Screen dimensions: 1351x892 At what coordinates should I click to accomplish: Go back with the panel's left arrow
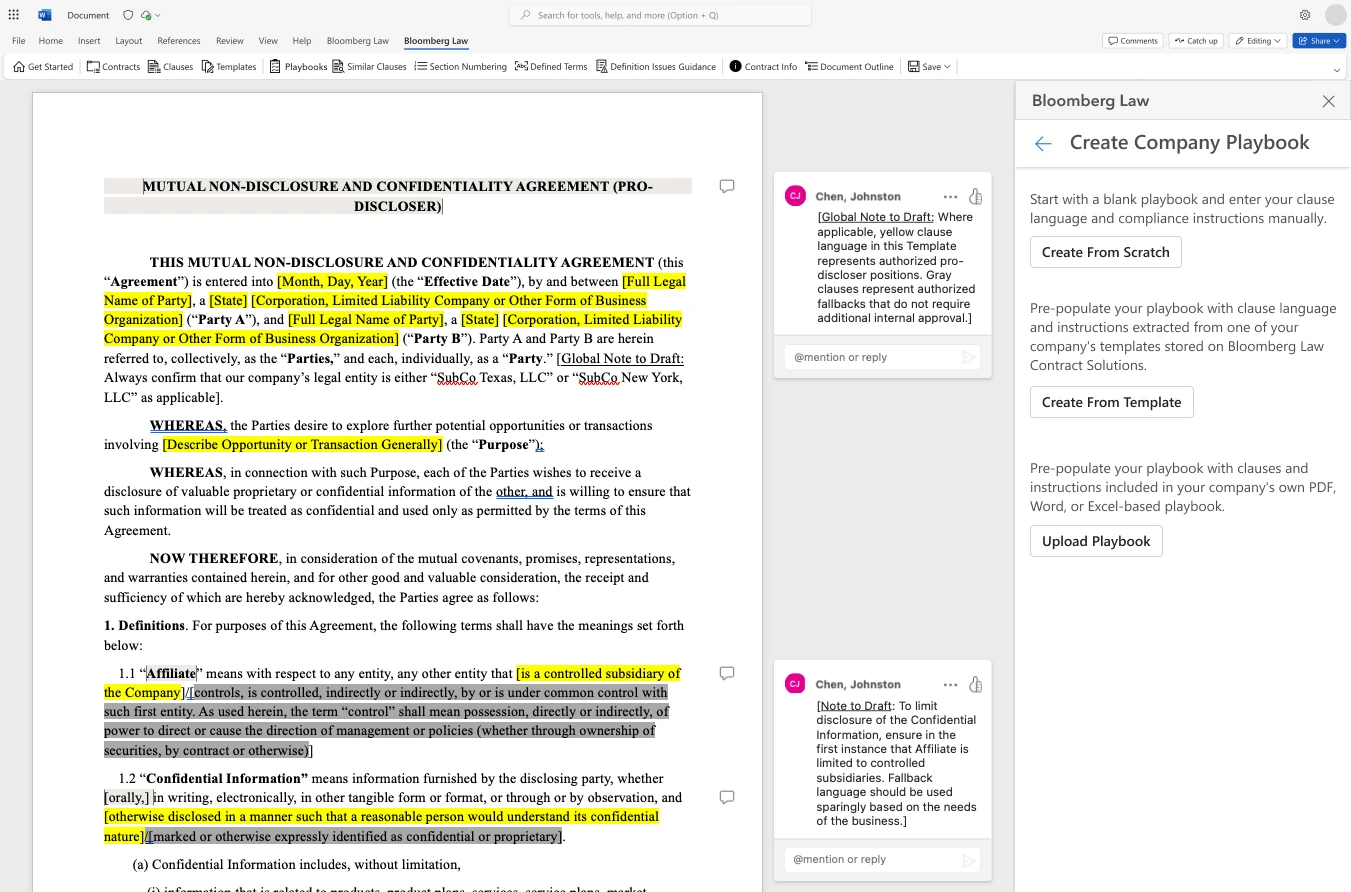(1043, 144)
